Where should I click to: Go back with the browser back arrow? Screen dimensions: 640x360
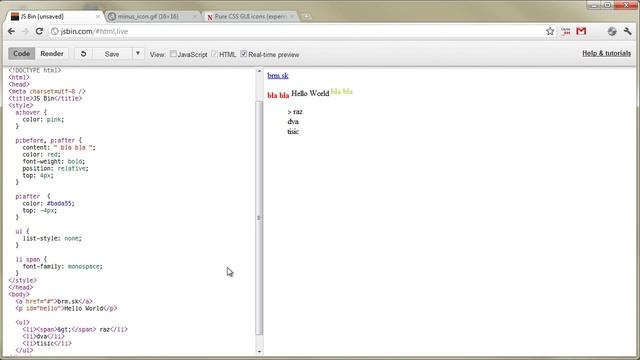coord(11,31)
